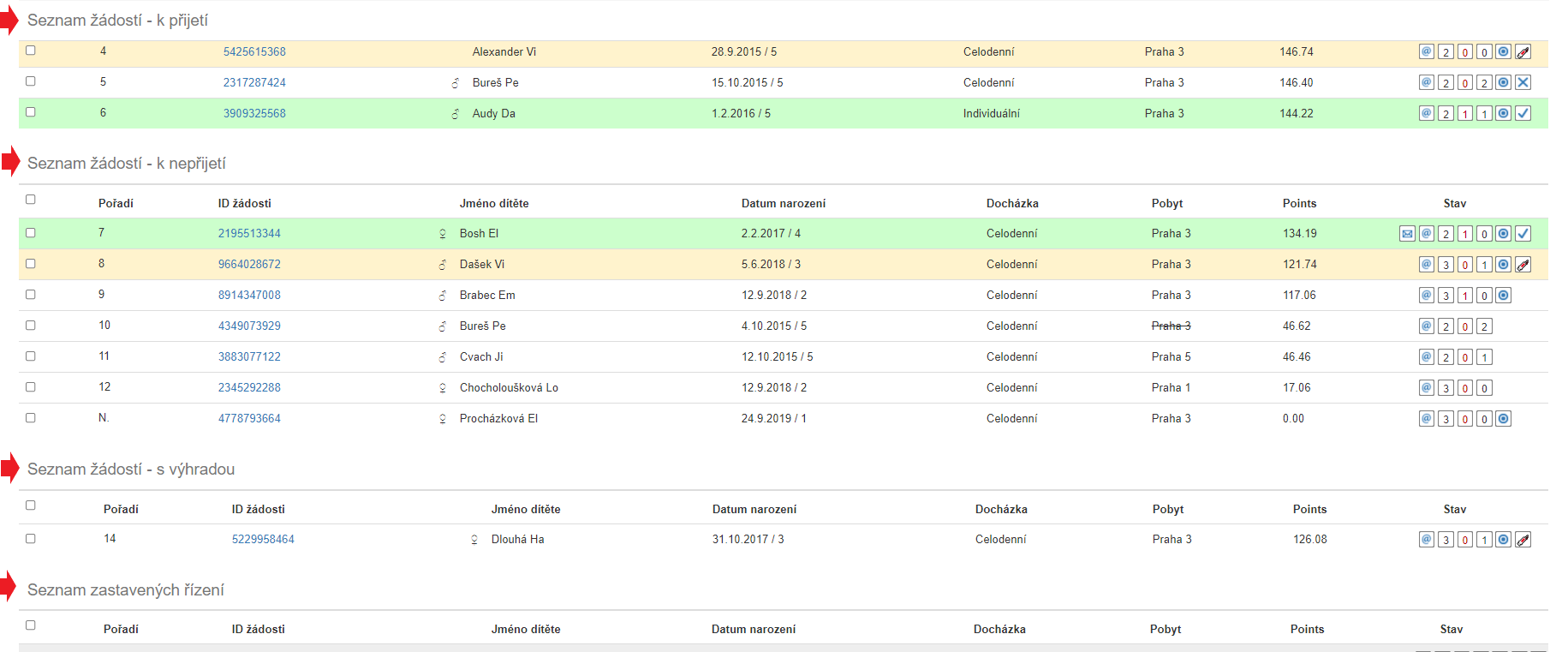The image size is (1568, 652).
Task: Toggle select-all checkbox in k nepřijetí header
Action: 31,200
